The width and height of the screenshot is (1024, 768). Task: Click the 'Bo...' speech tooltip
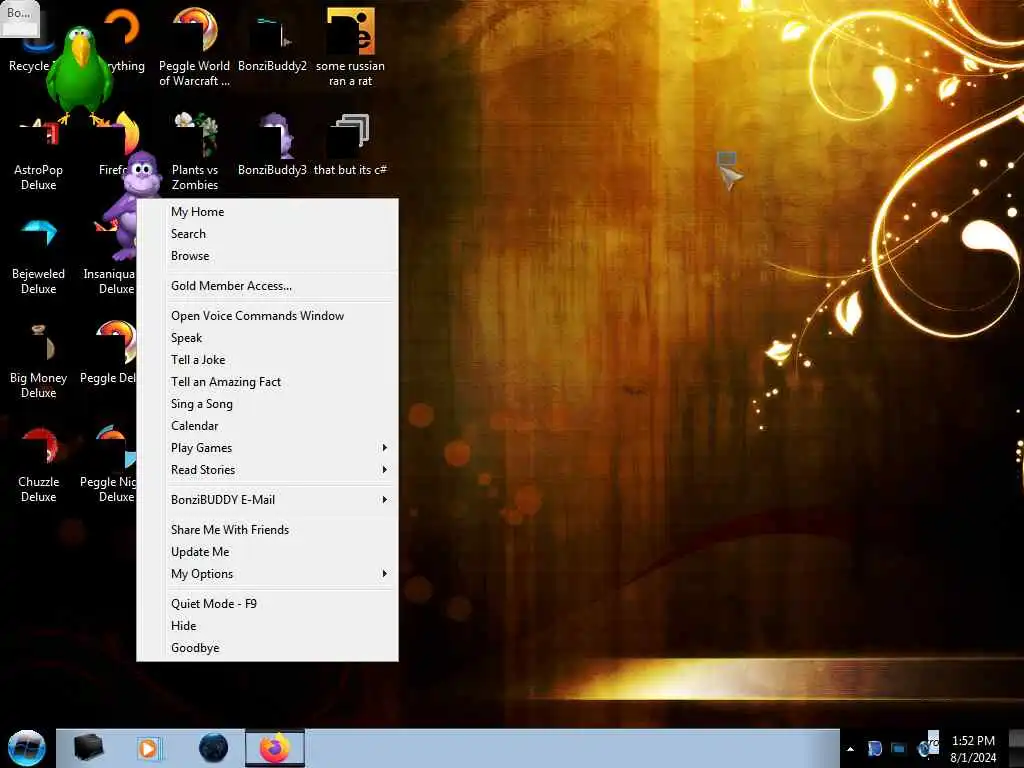[x=20, y=18]
